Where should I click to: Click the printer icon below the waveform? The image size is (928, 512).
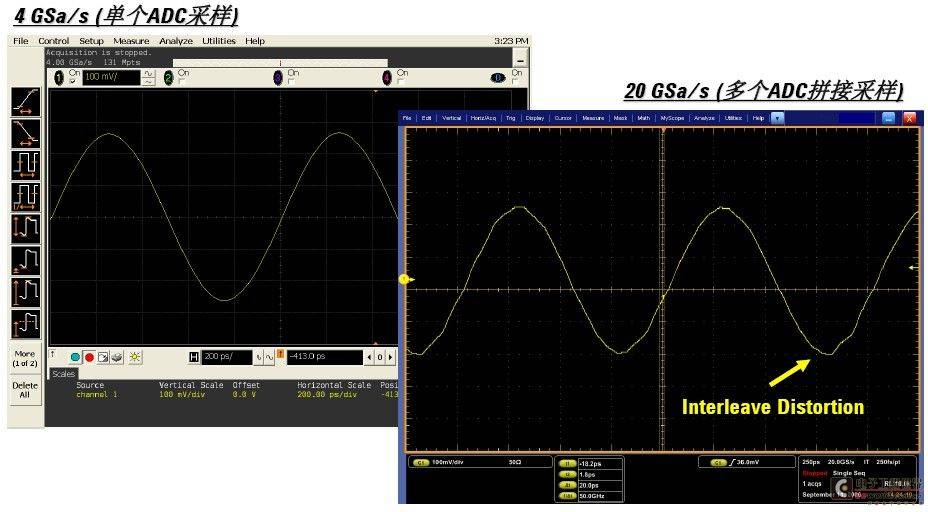(x=117, y=357)
